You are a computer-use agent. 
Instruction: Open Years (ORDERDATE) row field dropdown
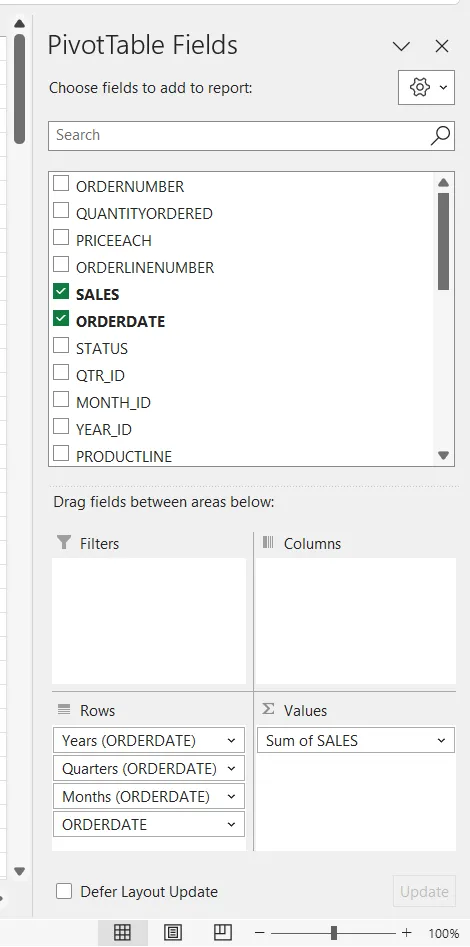(x=231, y=740)
